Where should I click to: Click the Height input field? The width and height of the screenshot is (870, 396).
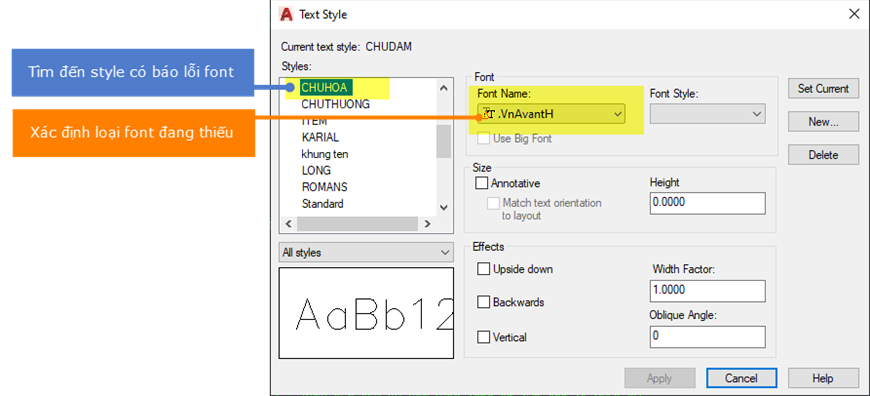[x=707, y=203]
